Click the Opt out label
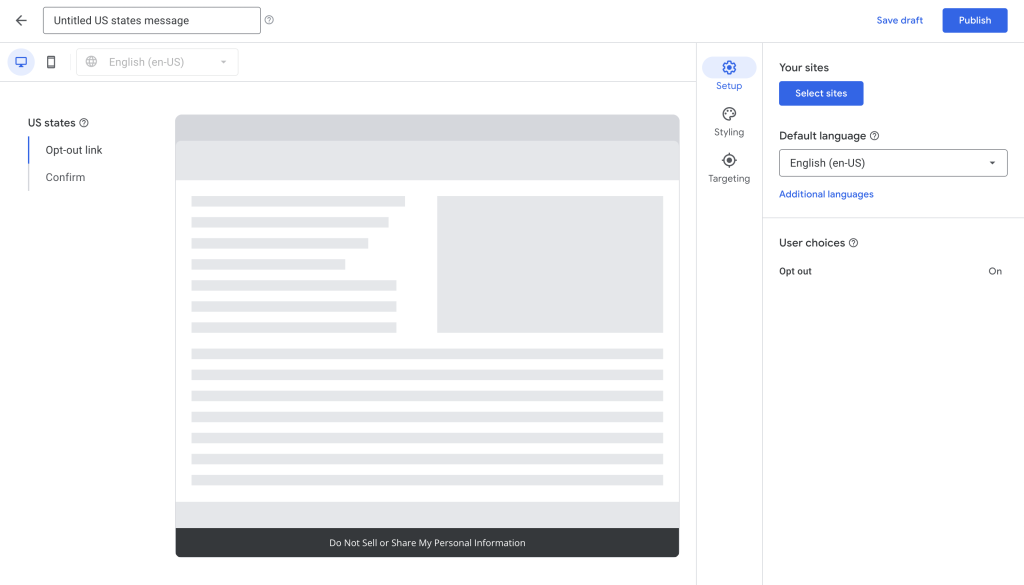Screen dimensions: 1024x585 795,271
